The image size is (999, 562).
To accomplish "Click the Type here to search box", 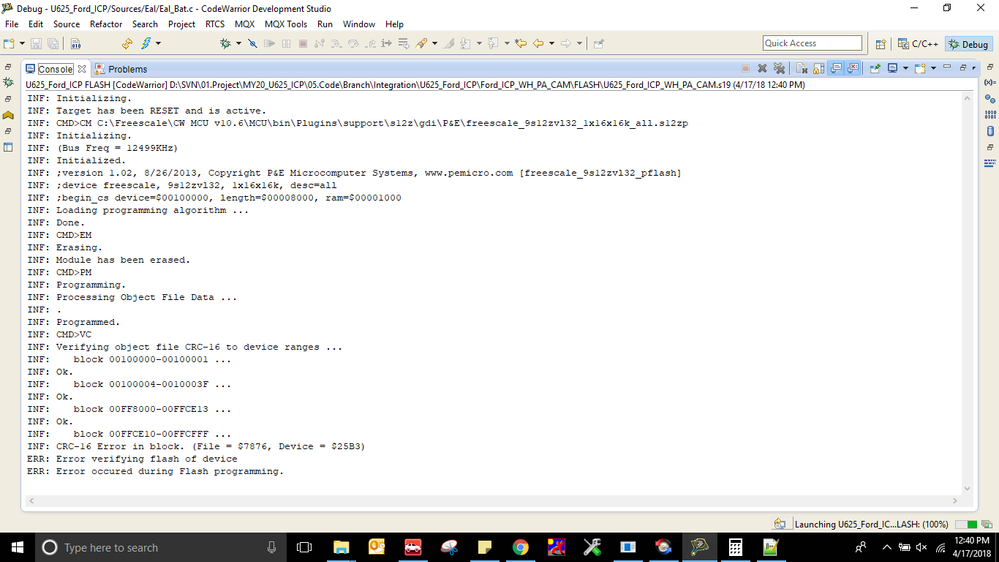I will (159, 547).
